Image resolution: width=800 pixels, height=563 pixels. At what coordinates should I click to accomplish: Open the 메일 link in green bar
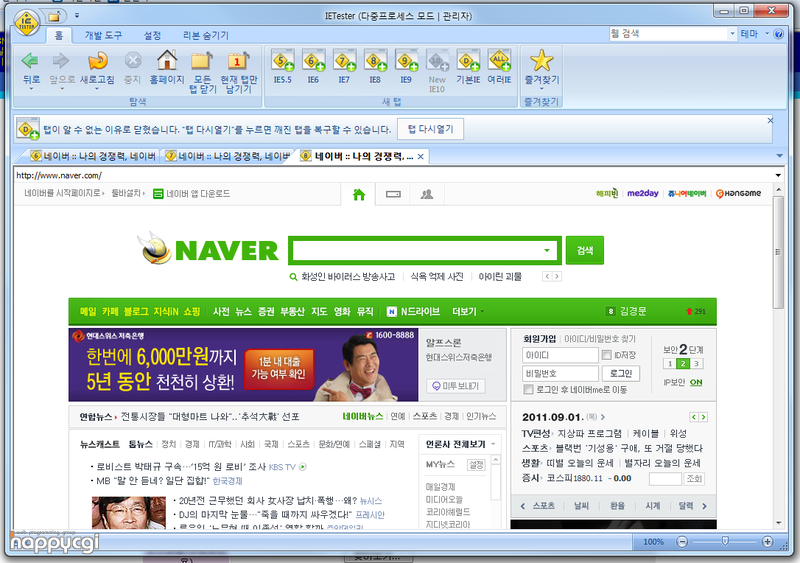click(88, 311)
